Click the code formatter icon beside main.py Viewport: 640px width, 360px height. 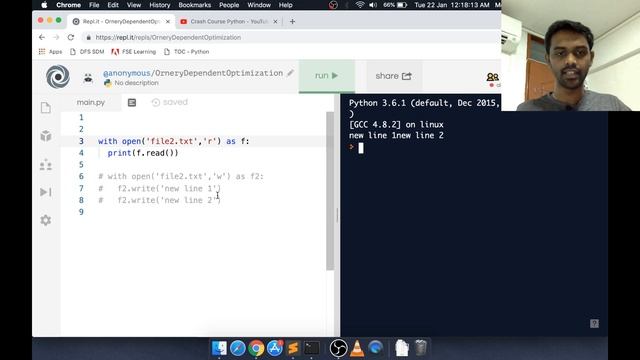(x=132, y=102)
